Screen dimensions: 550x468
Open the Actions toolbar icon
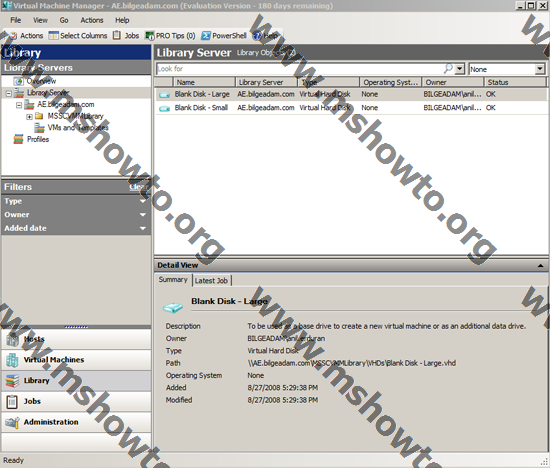click(13, 35)
